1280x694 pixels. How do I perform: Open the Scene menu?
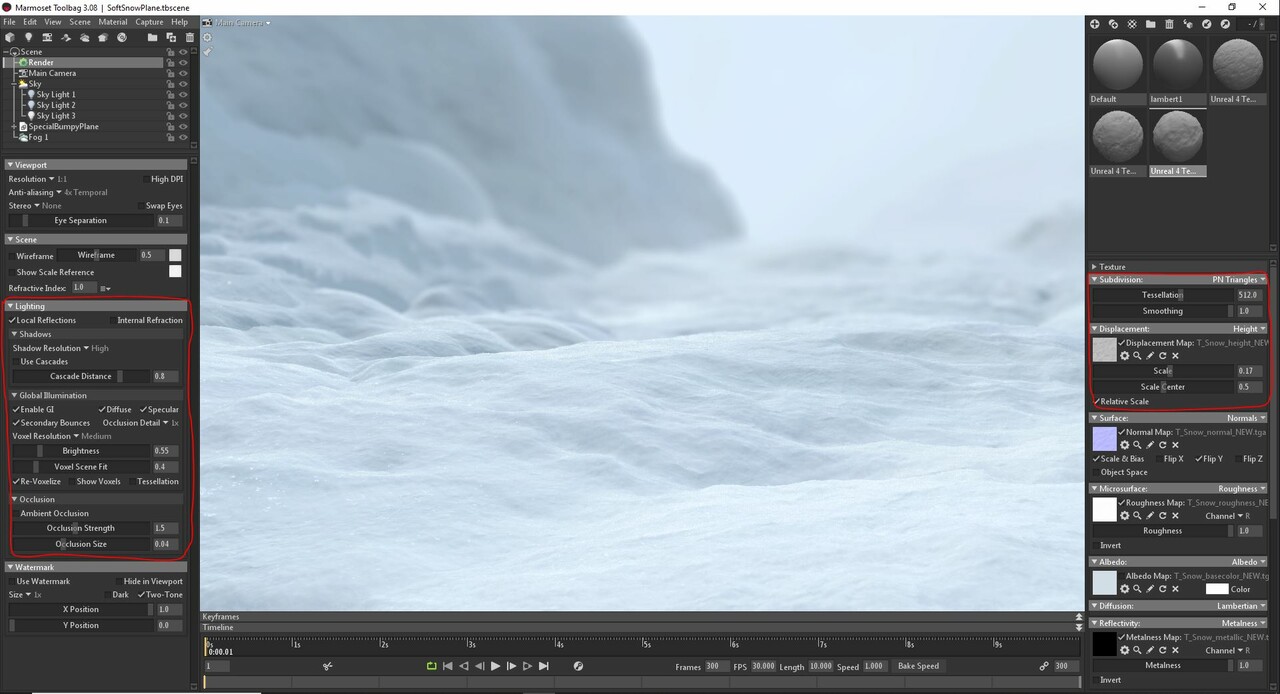80,21
